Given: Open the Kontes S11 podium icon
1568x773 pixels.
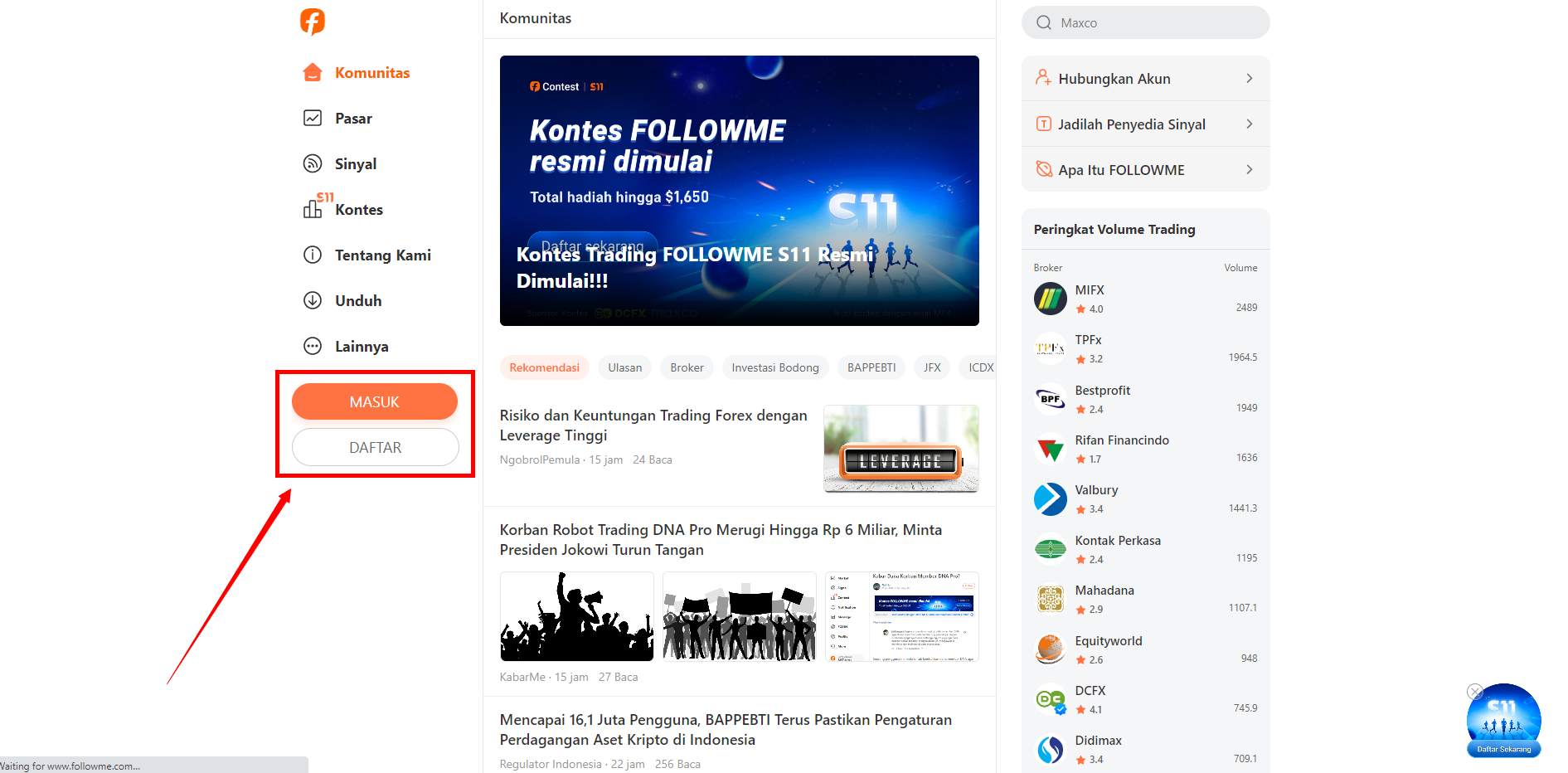Looking at the screenshot, I should click(317, 205).
